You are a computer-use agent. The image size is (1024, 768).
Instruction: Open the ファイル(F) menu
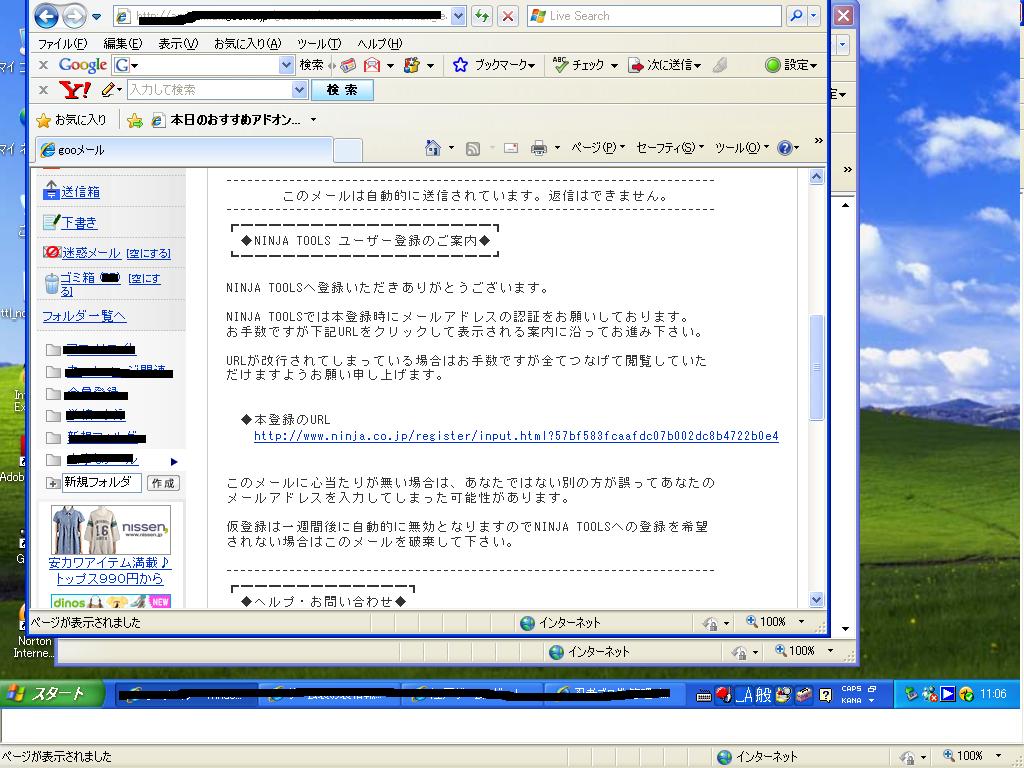pyautogui.click(x=62, y=44)
